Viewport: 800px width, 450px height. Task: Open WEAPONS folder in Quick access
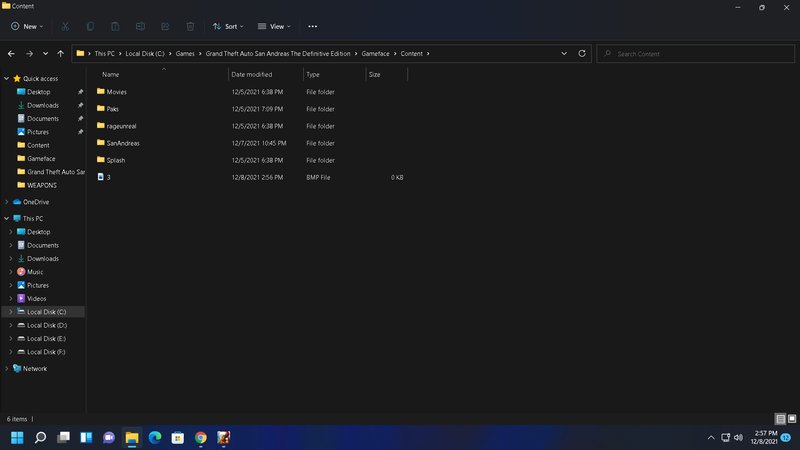click(x=42, y=185)
